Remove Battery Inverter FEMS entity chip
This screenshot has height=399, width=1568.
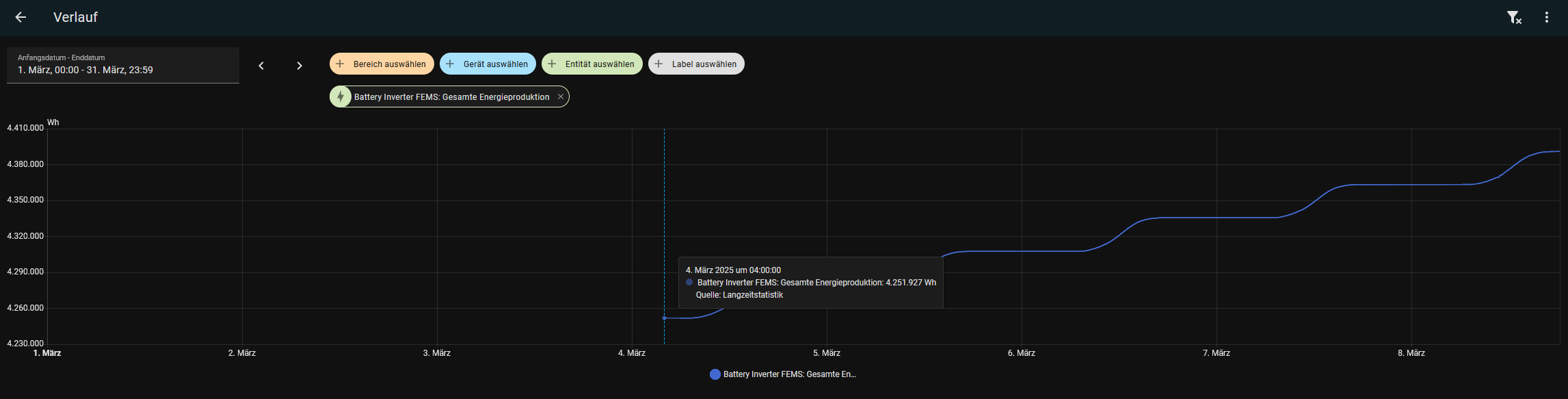[x=561, y=96]
